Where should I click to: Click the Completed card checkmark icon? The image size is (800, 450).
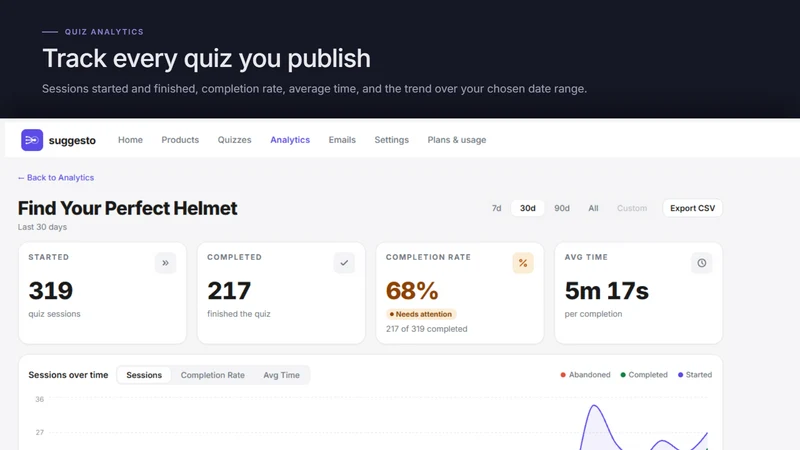click(x=344, y=263)
